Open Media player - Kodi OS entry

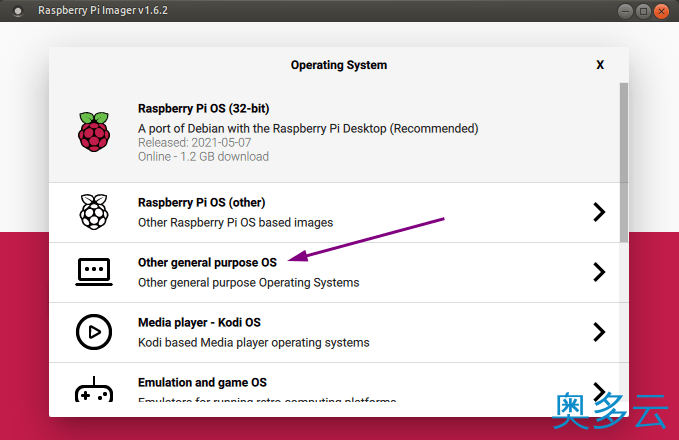[x=334, y=333]
